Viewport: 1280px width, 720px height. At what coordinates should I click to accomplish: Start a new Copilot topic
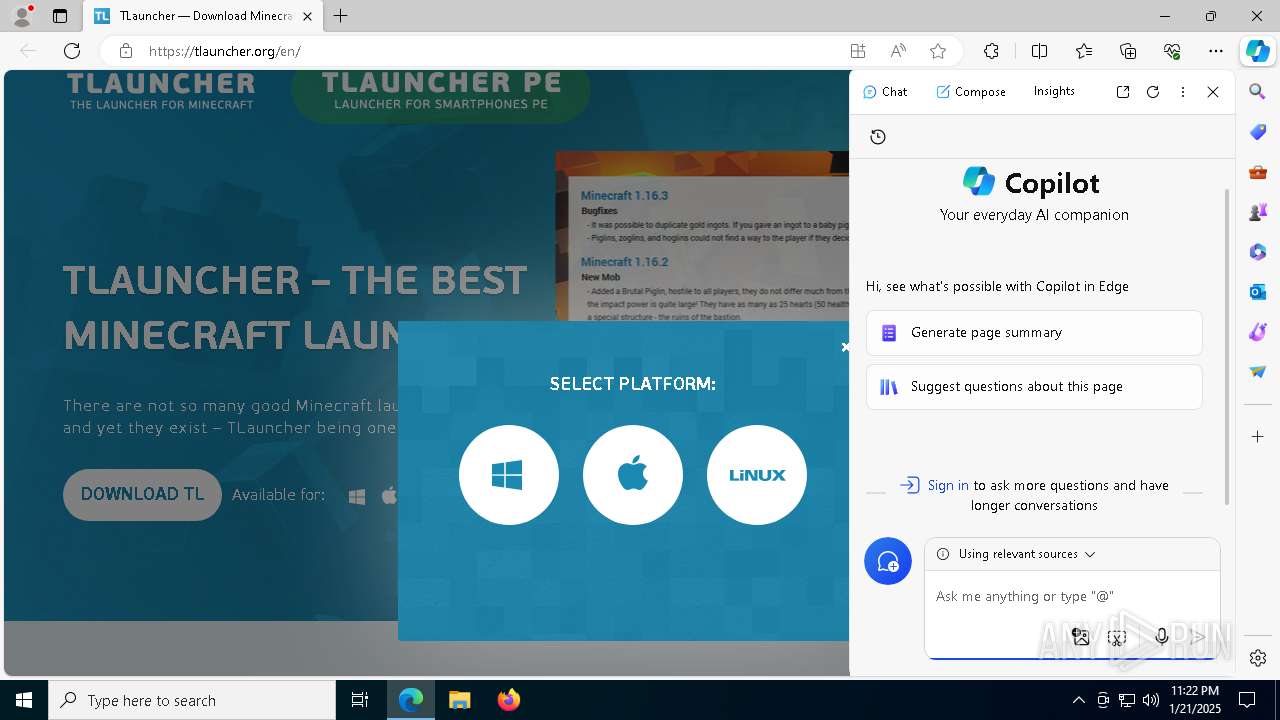point(888,561)
